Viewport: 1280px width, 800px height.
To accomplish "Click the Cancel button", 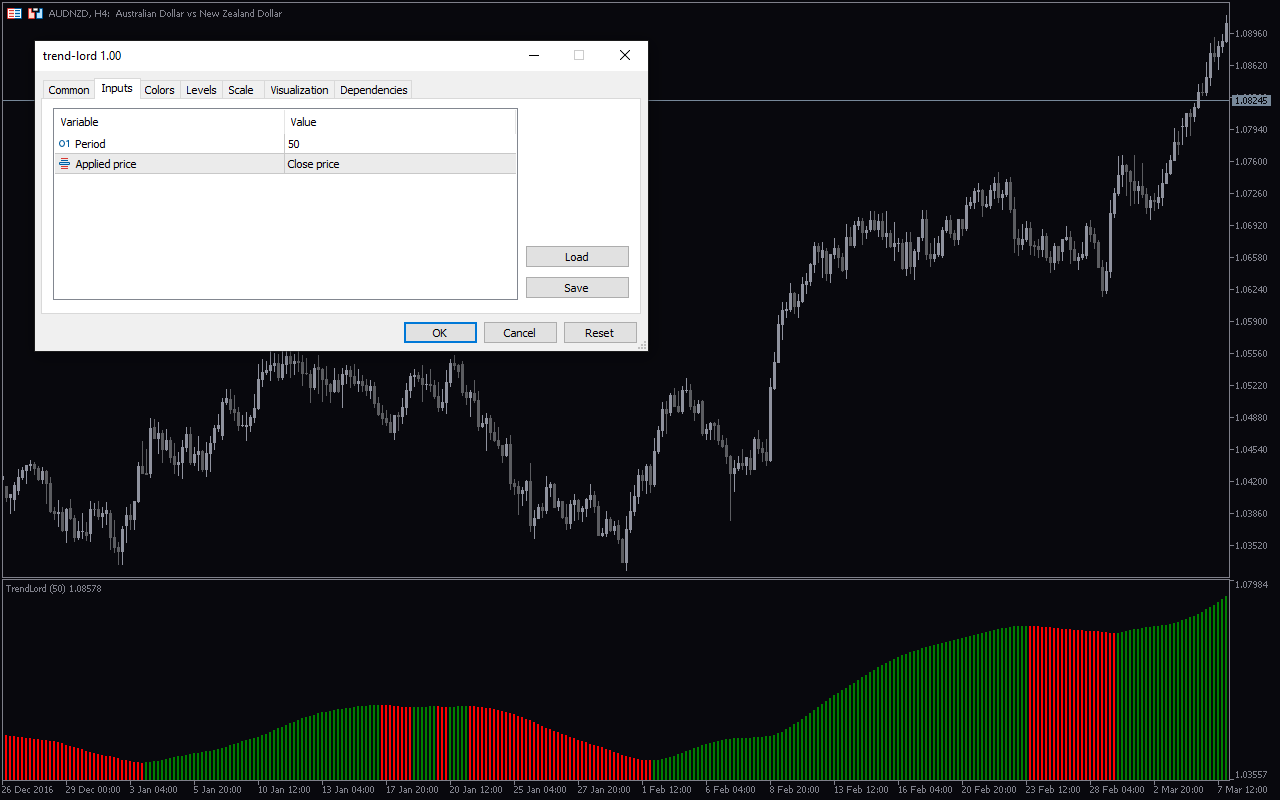I will coord(520,333).
